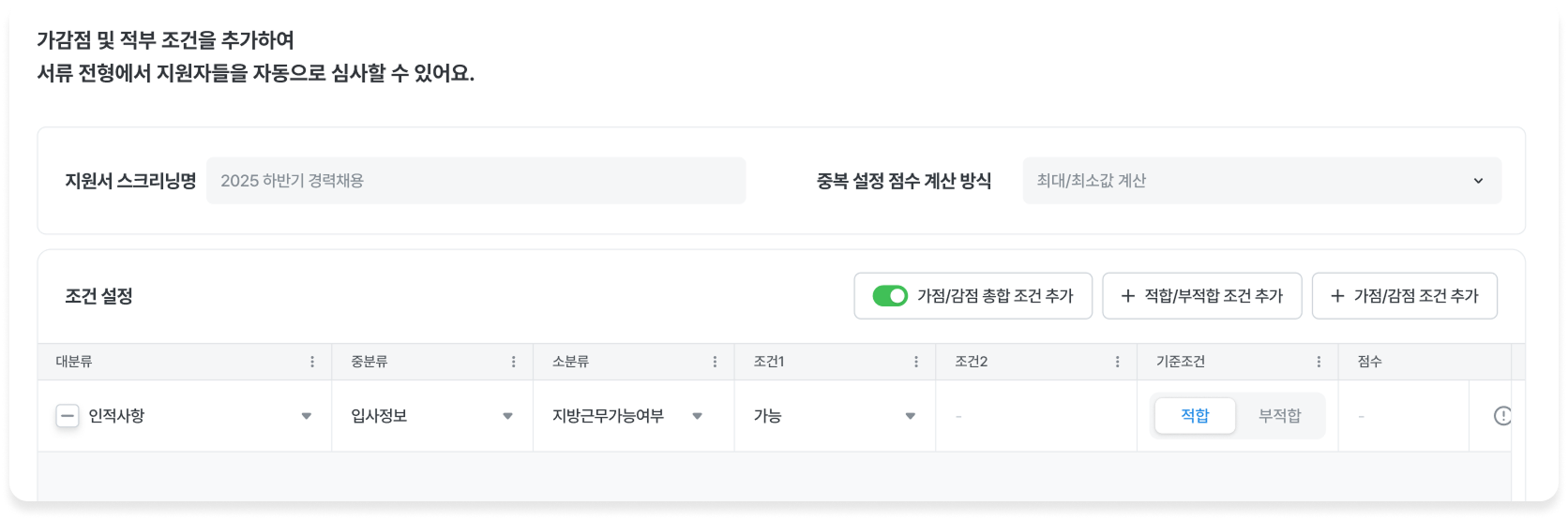
Task: Expand the 입사정보 중분류 dropdown
Action: click(507, 416)
